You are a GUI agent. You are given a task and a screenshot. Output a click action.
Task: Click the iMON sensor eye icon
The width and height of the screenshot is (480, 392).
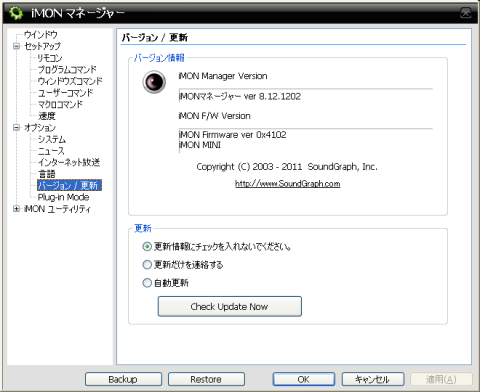click(x=154, y=82)
